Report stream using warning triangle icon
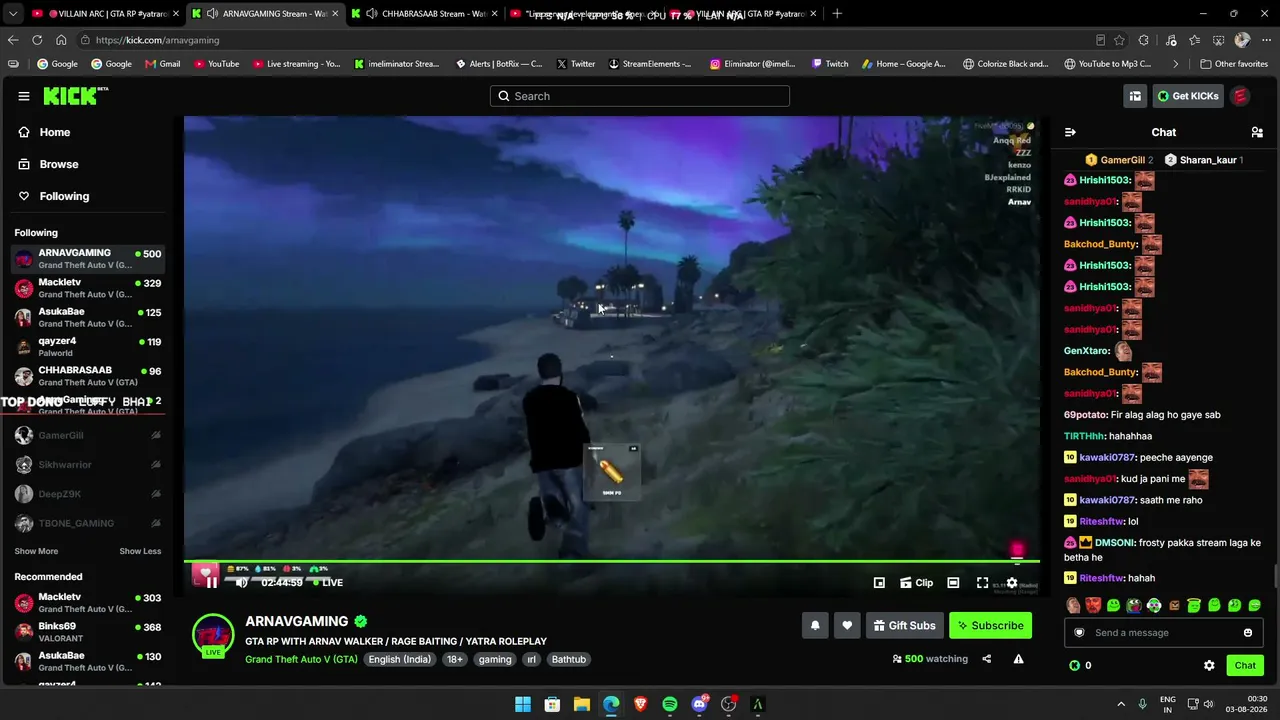Image resolution: width=1280 pixels, height=720 pixels. [x=1018, y=659]
